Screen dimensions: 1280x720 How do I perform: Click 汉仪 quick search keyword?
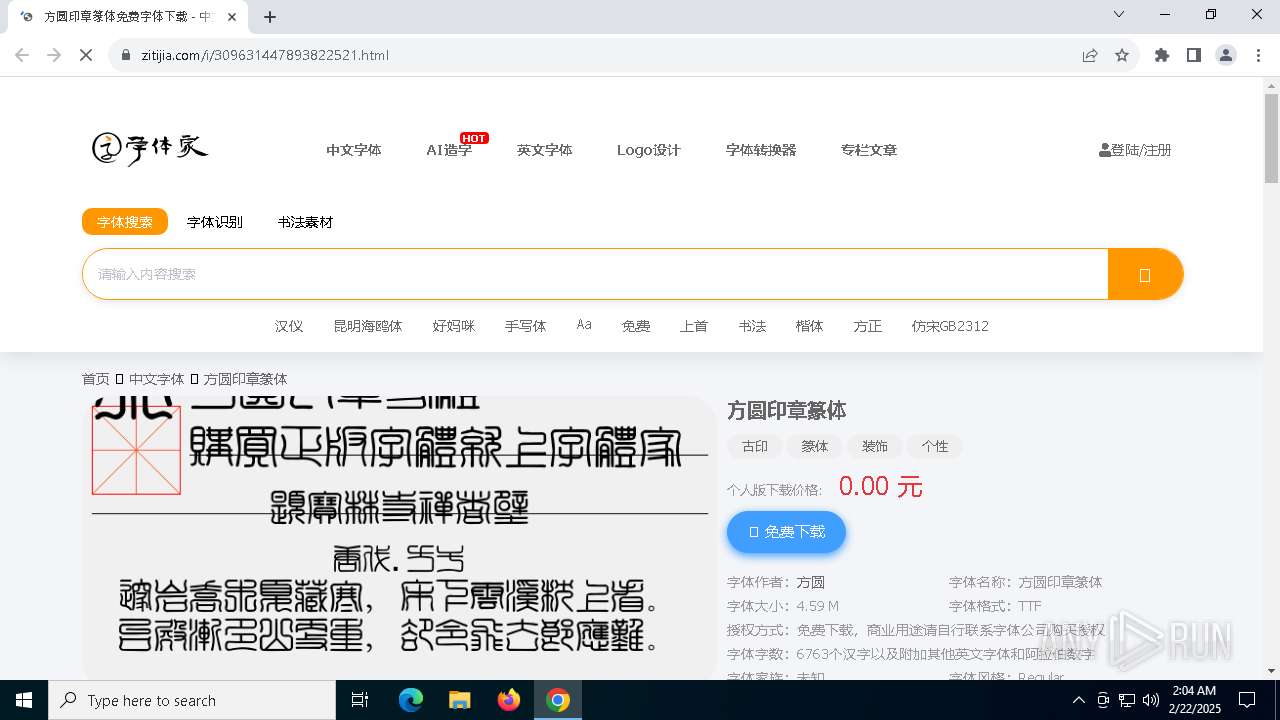tap(289, 326)
